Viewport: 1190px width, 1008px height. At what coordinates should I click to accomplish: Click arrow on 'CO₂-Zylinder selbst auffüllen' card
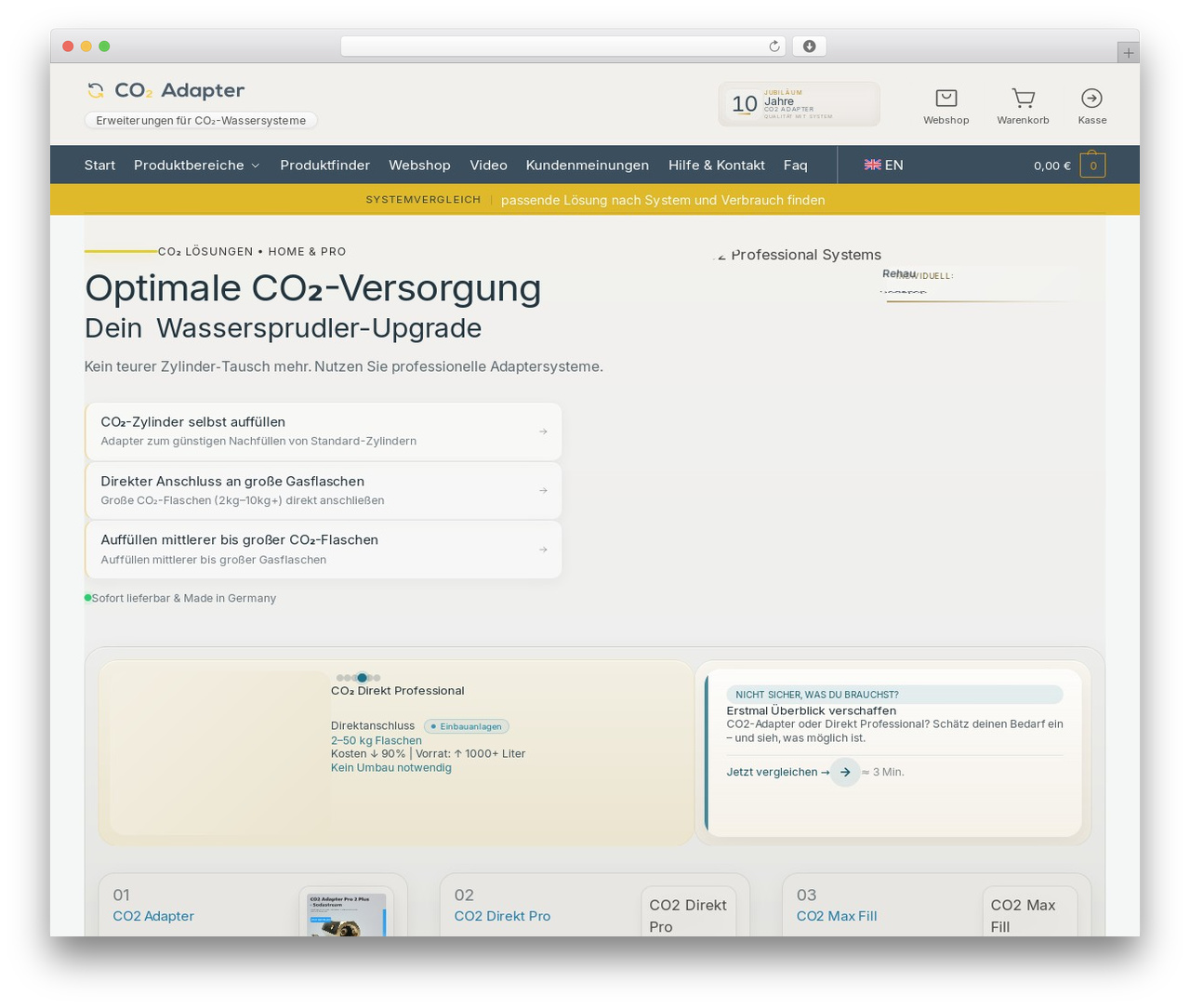(x=543, y=431)
